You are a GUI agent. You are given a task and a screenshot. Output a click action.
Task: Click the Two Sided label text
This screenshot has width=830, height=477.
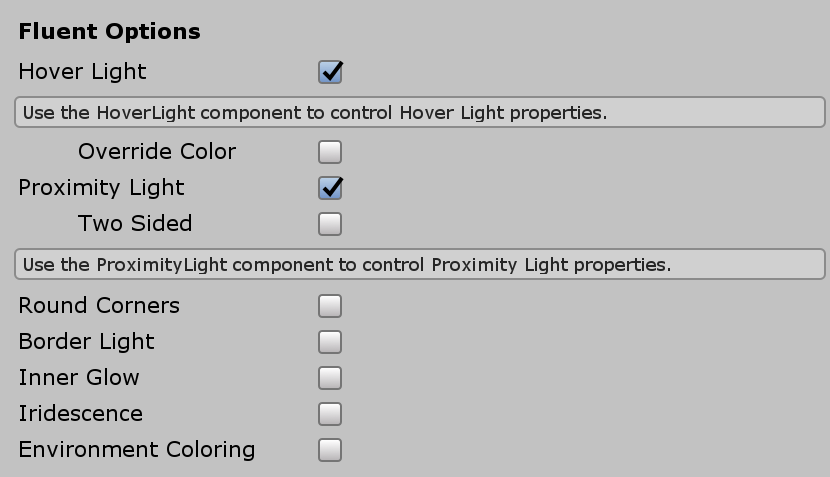pyautogui.click(x=135, y=224)
